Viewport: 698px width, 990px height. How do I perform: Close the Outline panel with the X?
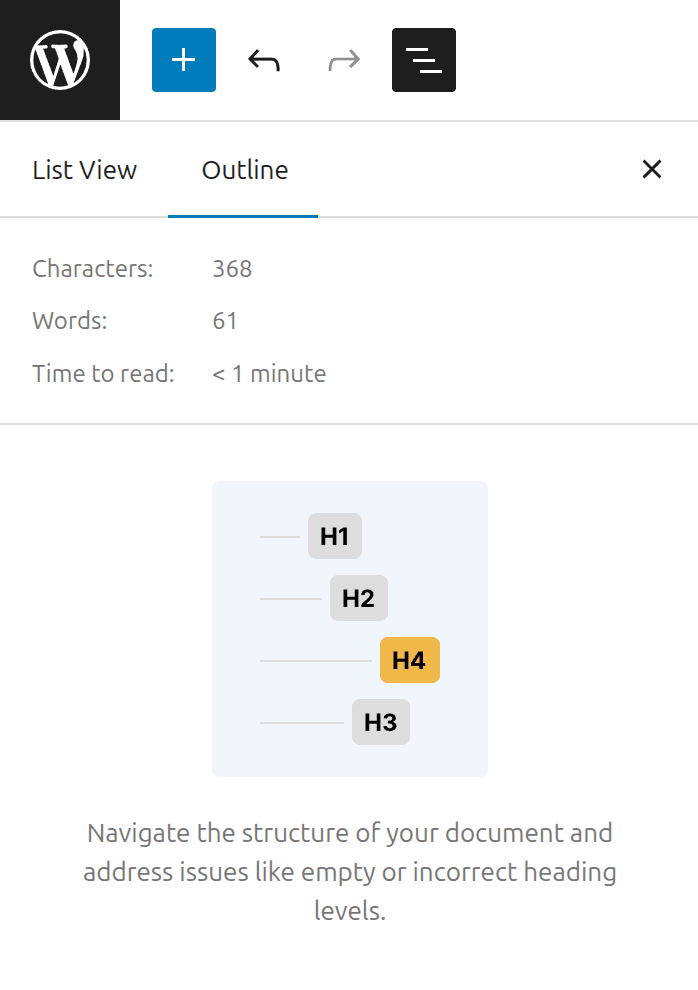point(652,169)
